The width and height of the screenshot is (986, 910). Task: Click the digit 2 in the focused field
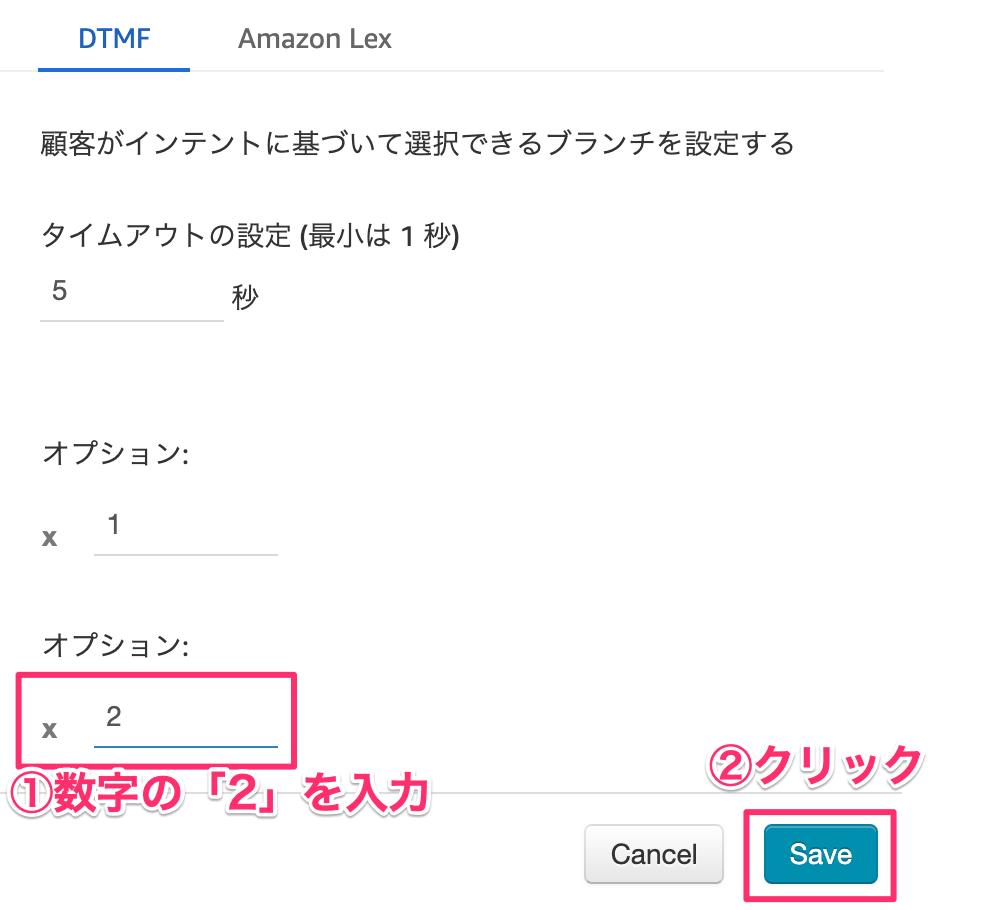pyautogui.click(x=114, y=716)
